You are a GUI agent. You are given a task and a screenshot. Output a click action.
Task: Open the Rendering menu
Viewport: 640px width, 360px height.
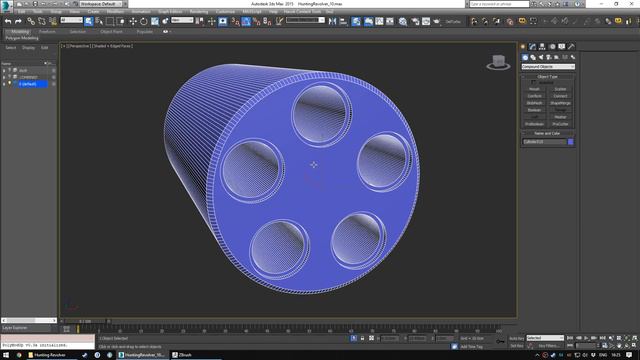(x=199, y=11)
